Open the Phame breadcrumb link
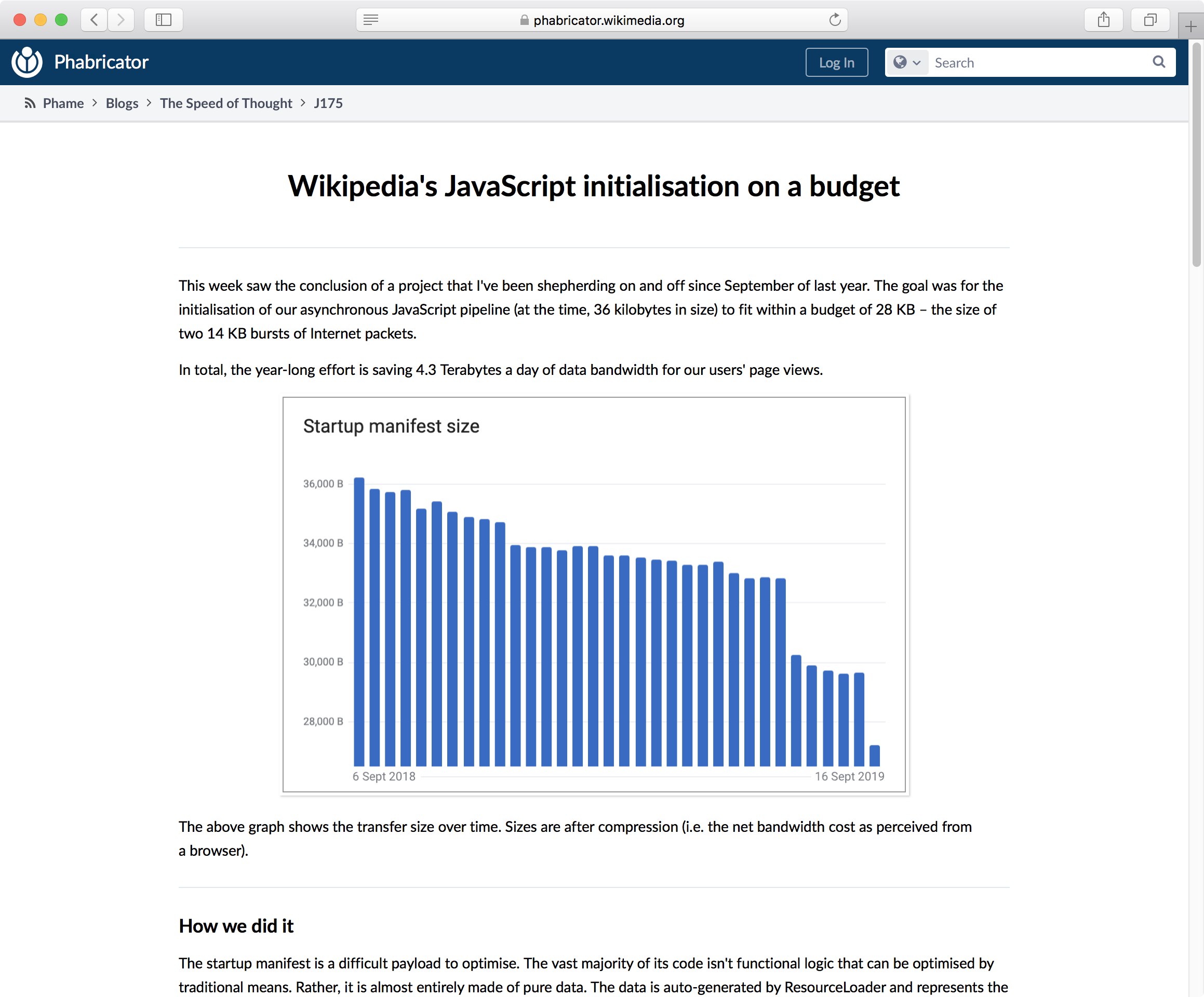The height and width of the screenshot is (997, 1204). 63,103
